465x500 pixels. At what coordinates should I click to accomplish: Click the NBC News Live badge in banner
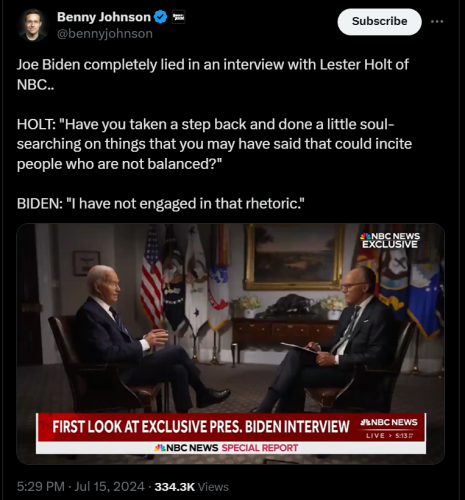point(389,428)
